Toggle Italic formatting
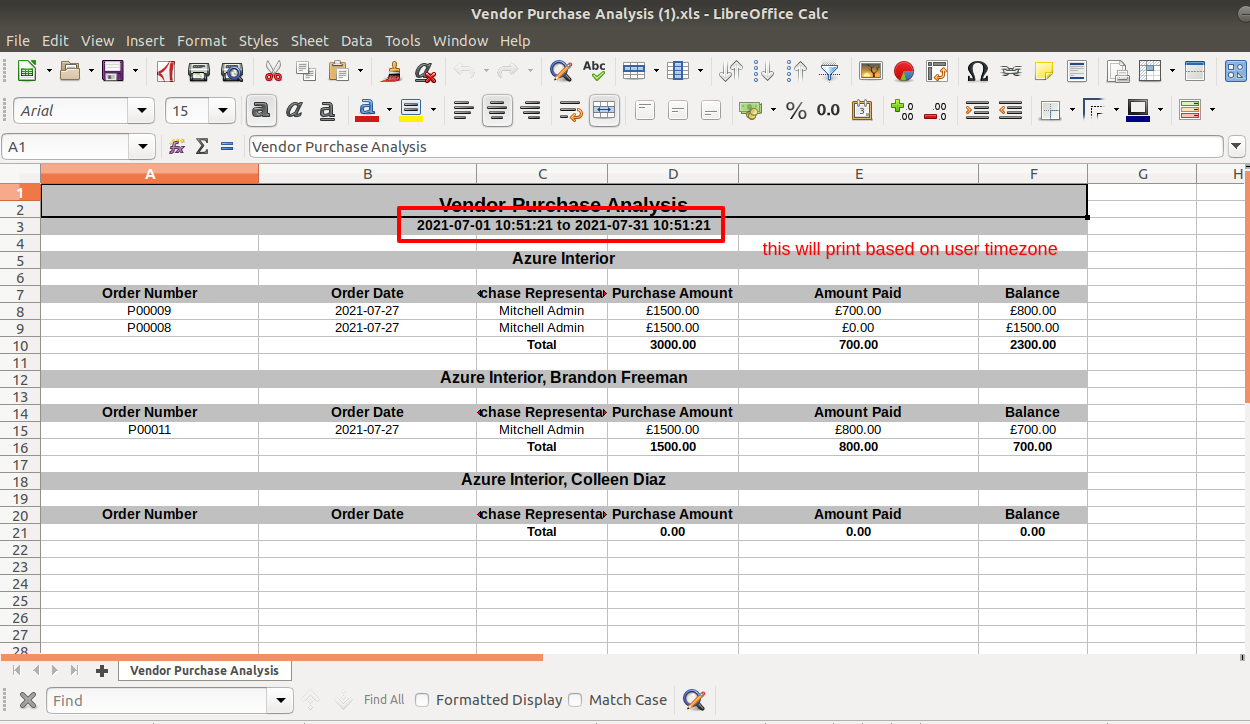The width and height of the screenshot is (1250, 724). tap(294, 110)
